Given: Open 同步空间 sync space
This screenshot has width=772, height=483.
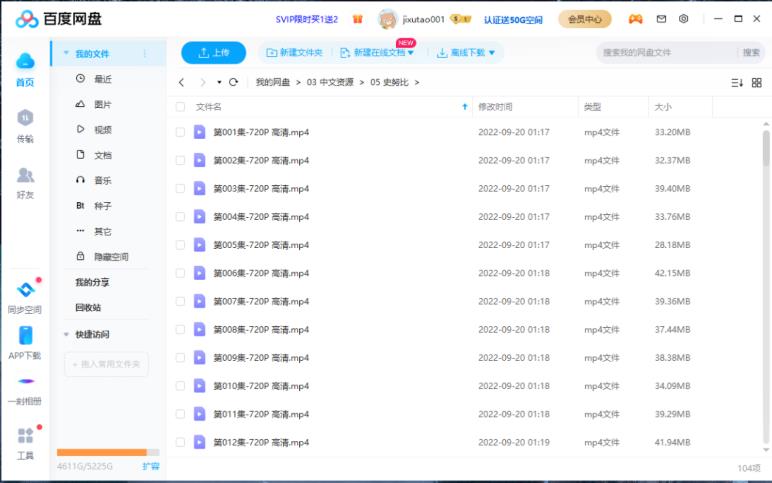Looking at the screenshot, I should [x=25, y=297].
